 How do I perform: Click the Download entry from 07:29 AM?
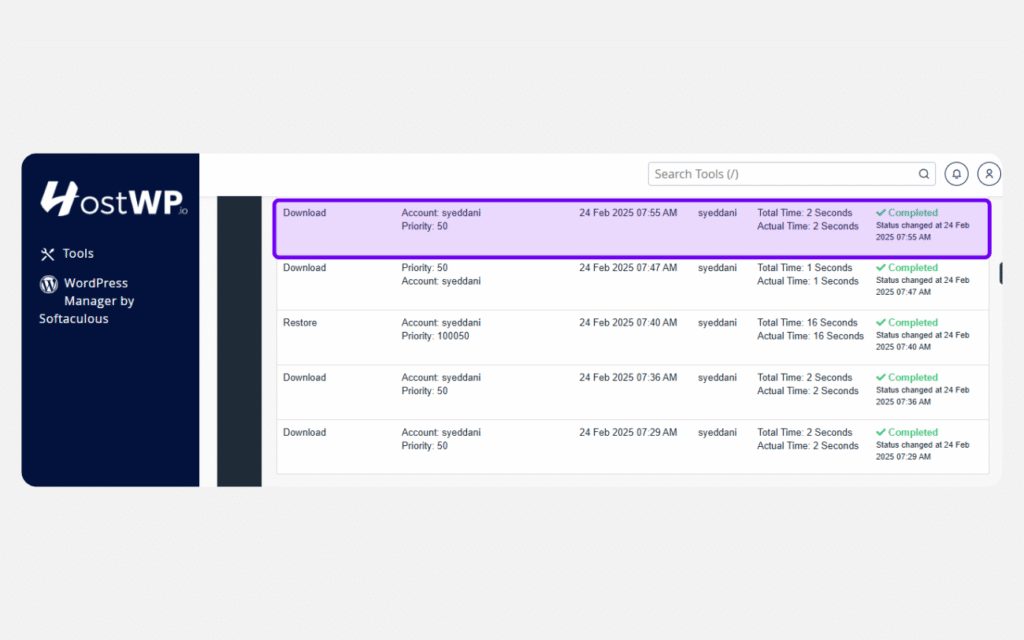(x=304, y=433)
